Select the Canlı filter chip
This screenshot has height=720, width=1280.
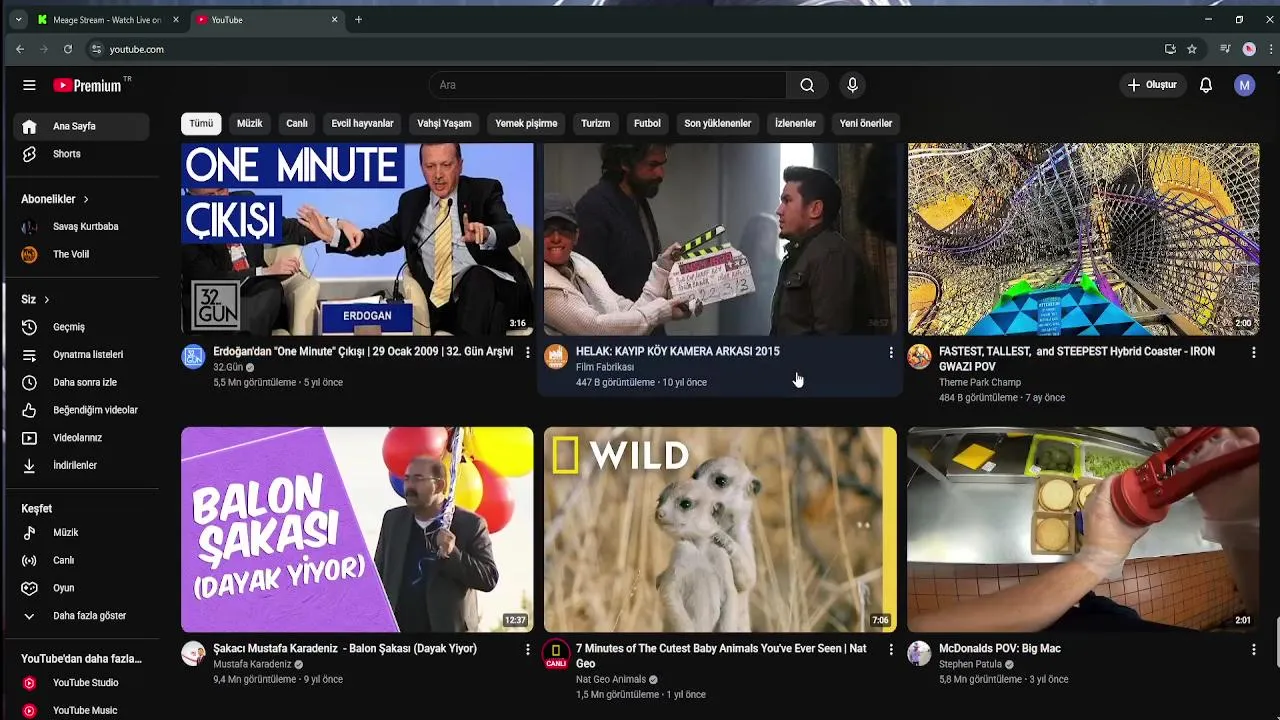coord(297,123)
